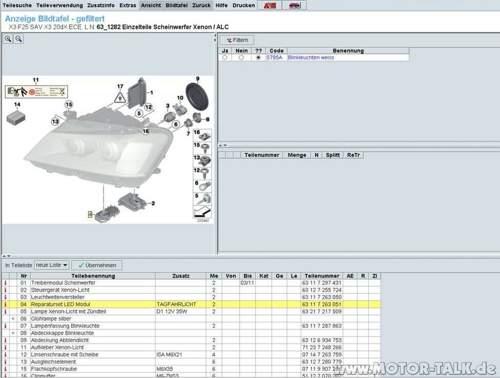Click the Filtern button

237,40
